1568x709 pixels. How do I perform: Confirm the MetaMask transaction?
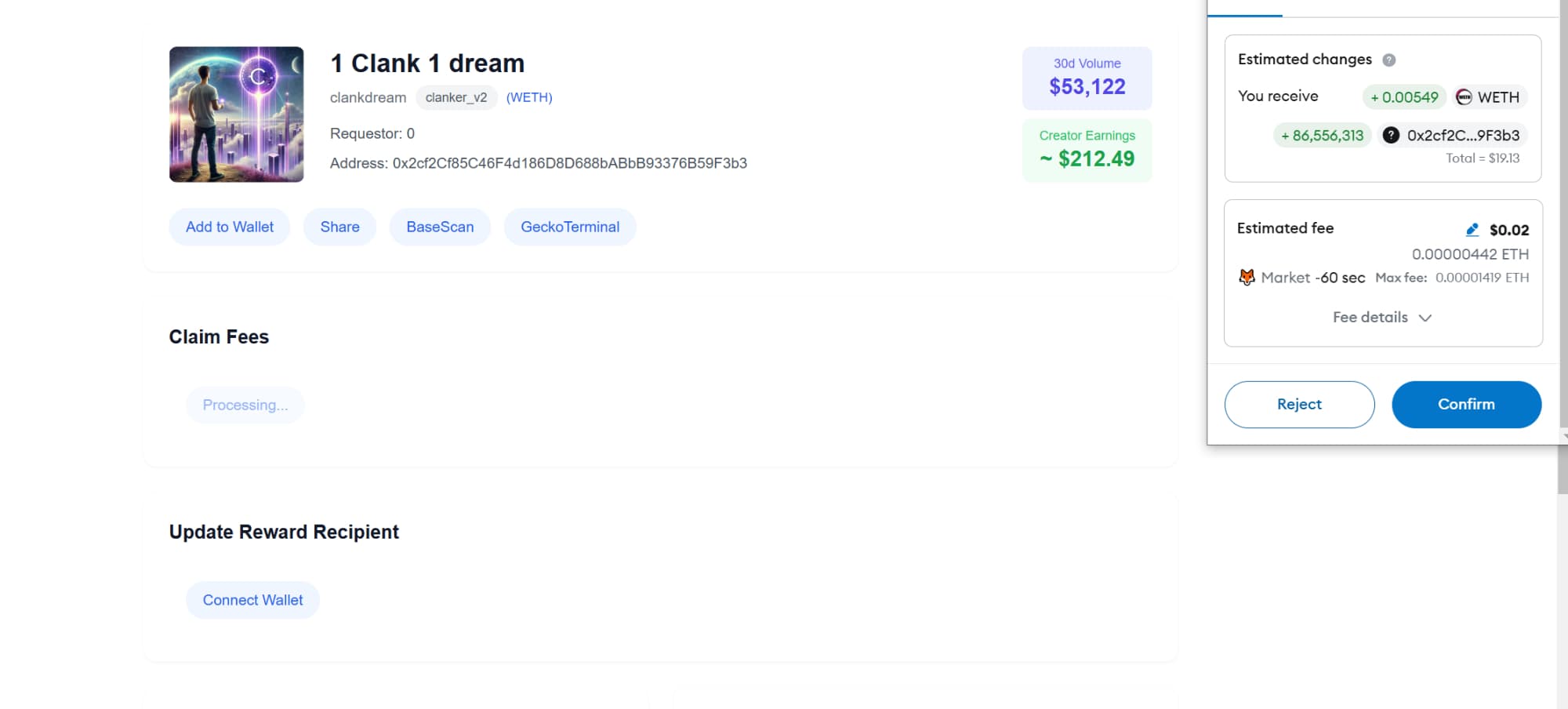pos(1465,404)
